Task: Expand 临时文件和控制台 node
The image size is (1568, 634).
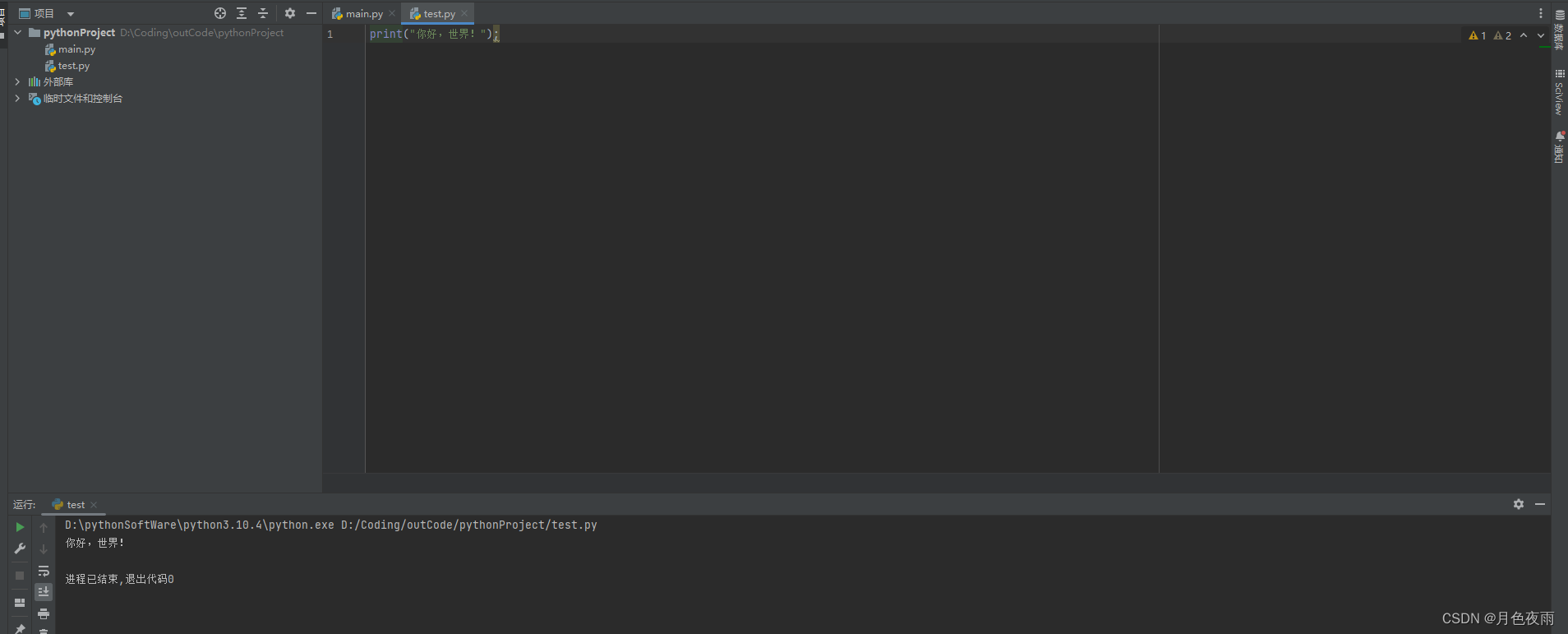Action: point(18,99)
